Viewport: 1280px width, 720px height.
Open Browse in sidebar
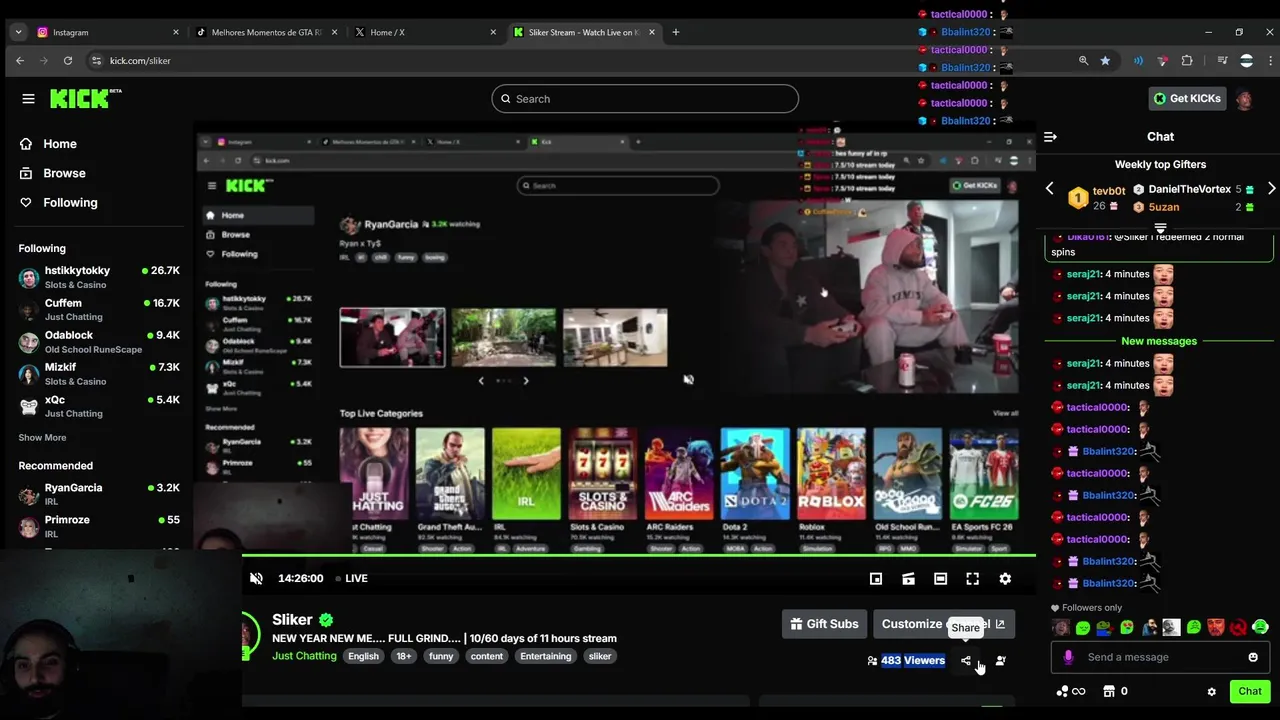point(64,173)
